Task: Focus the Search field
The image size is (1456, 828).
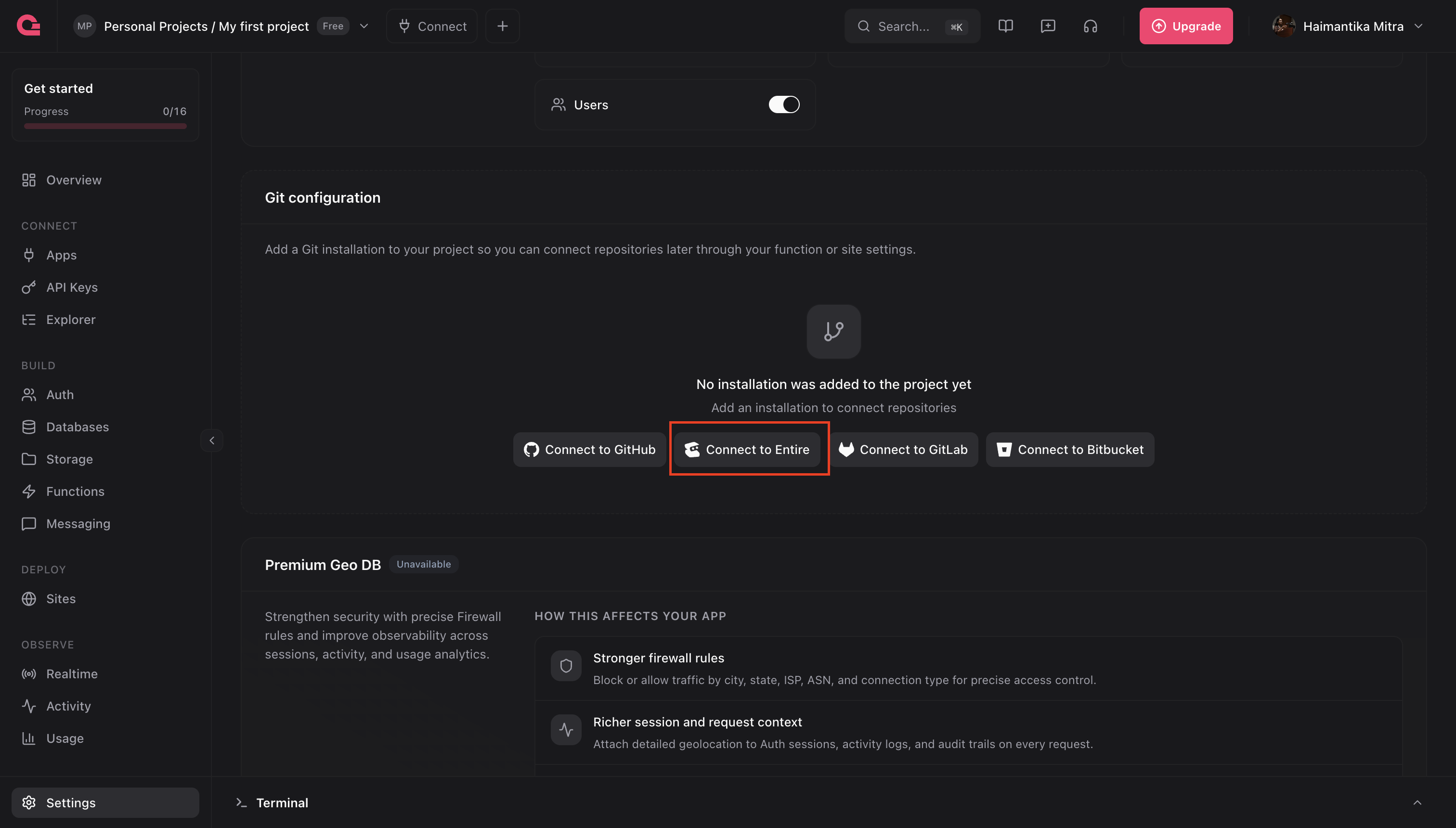Action: pyautogui.click(x=912, y=26)
